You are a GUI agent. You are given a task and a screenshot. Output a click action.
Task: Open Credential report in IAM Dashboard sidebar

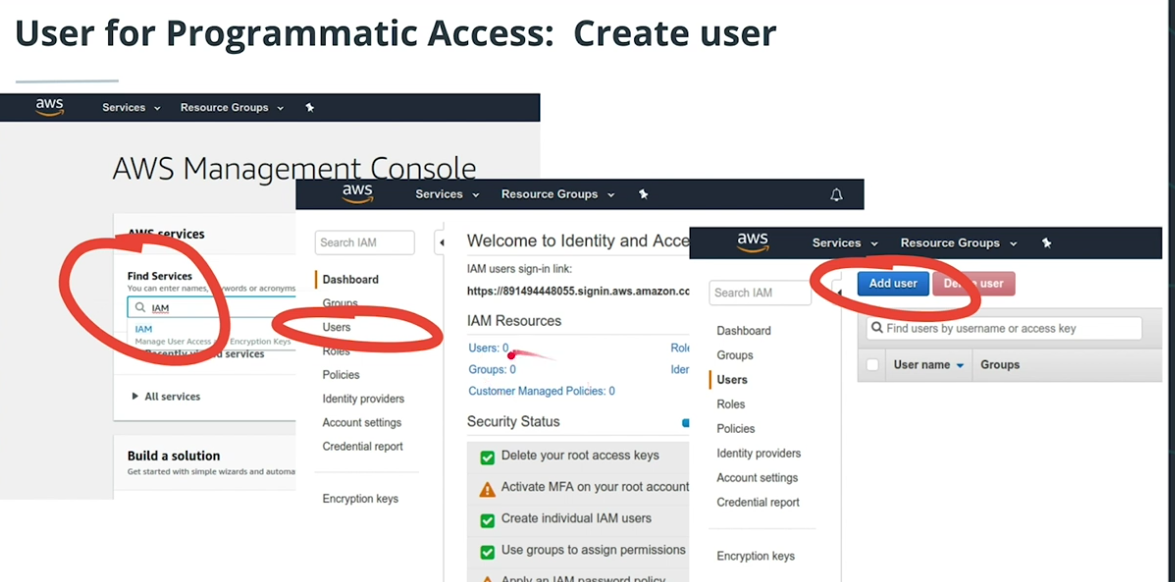point(363,446)
